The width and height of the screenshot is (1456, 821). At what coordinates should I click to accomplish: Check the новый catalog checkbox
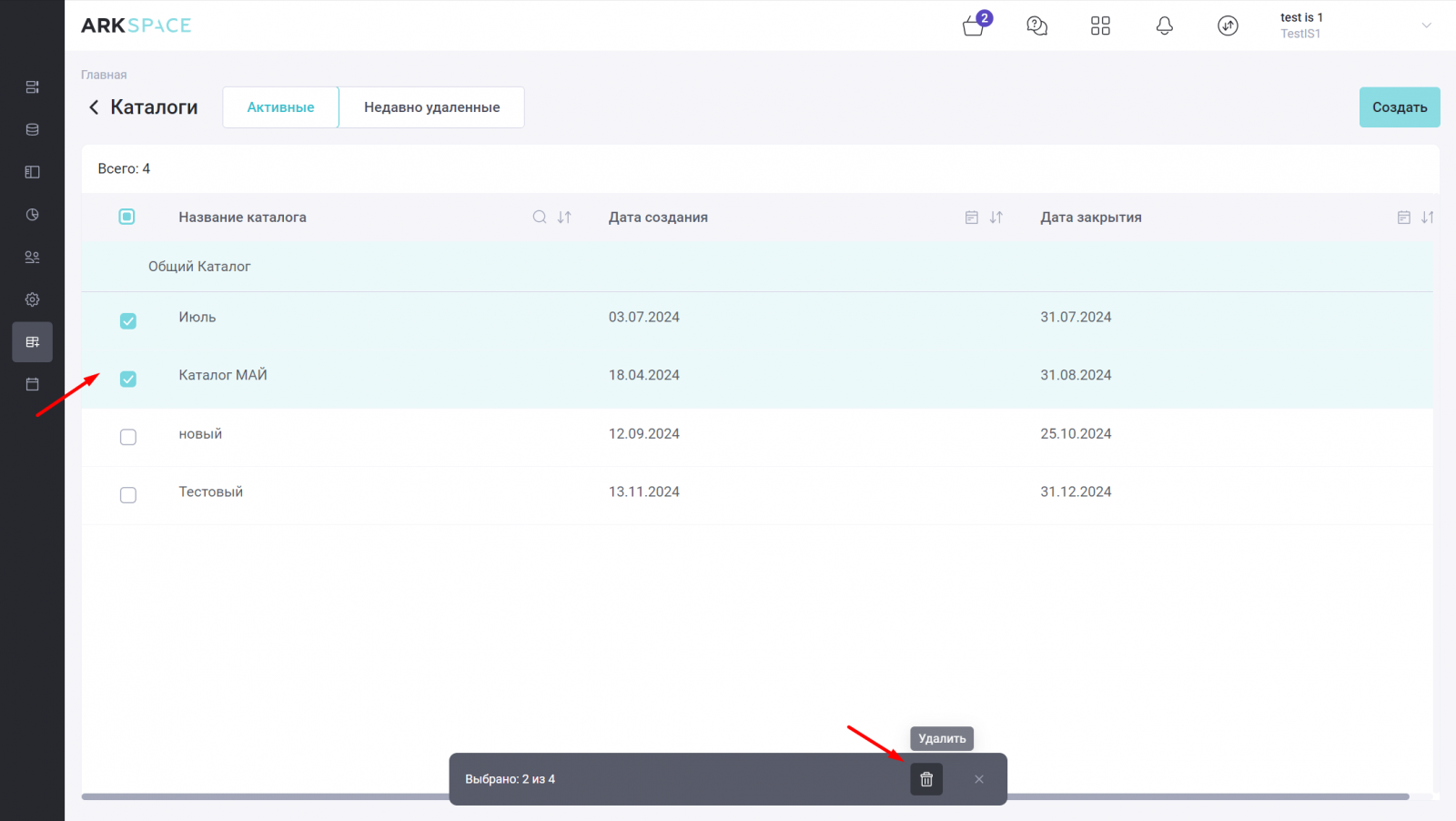coord(128,437)
